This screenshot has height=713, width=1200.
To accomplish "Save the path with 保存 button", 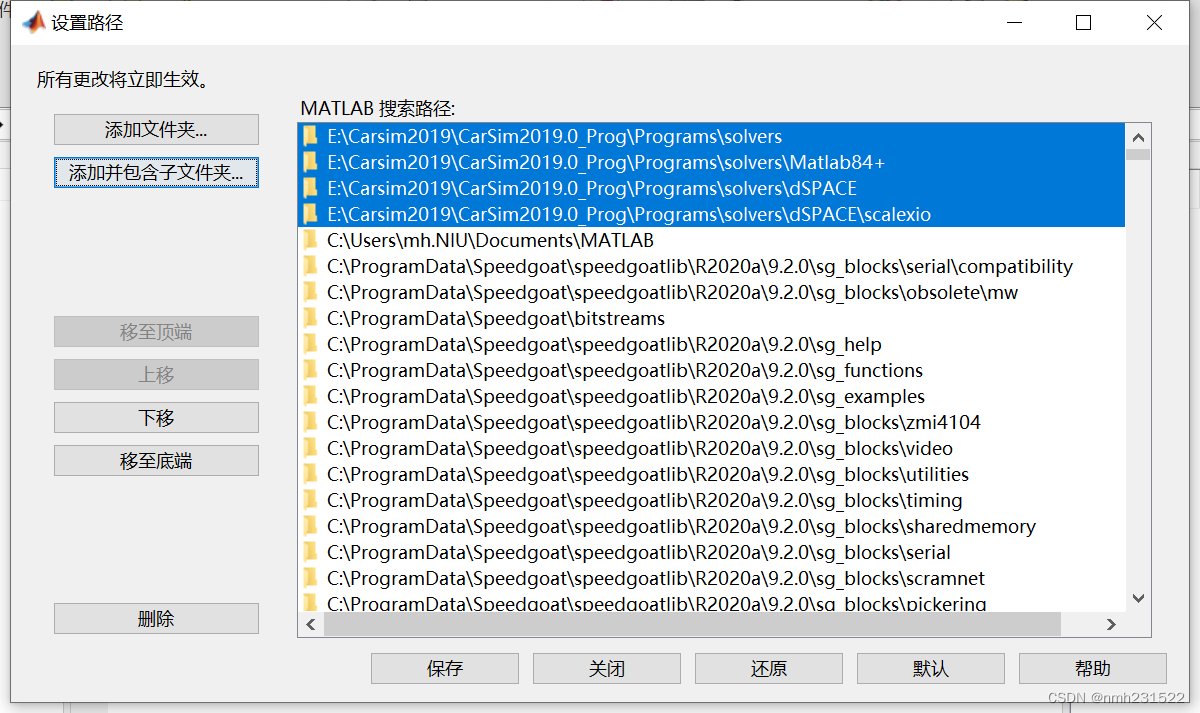I will 445,669.
